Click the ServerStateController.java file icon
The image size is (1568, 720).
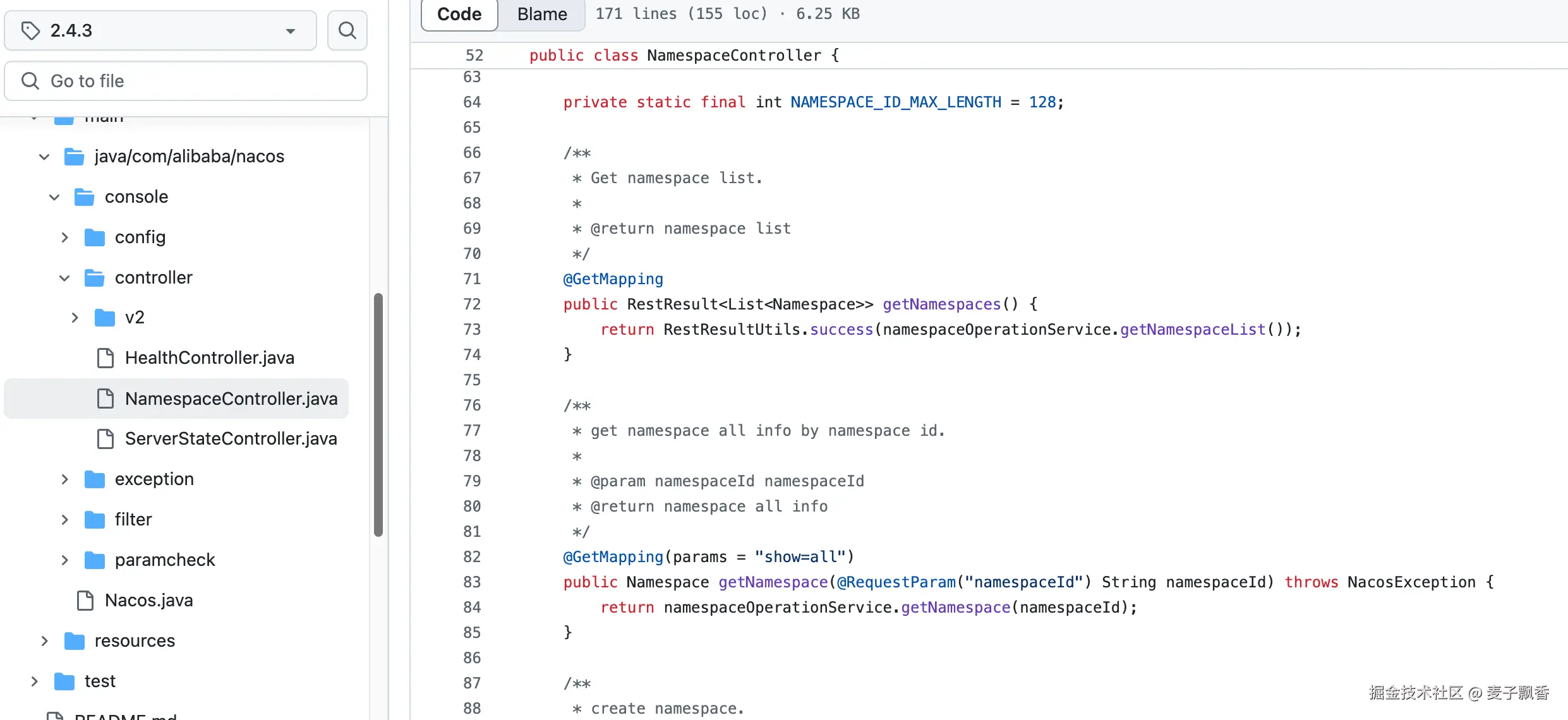(106, 439)
